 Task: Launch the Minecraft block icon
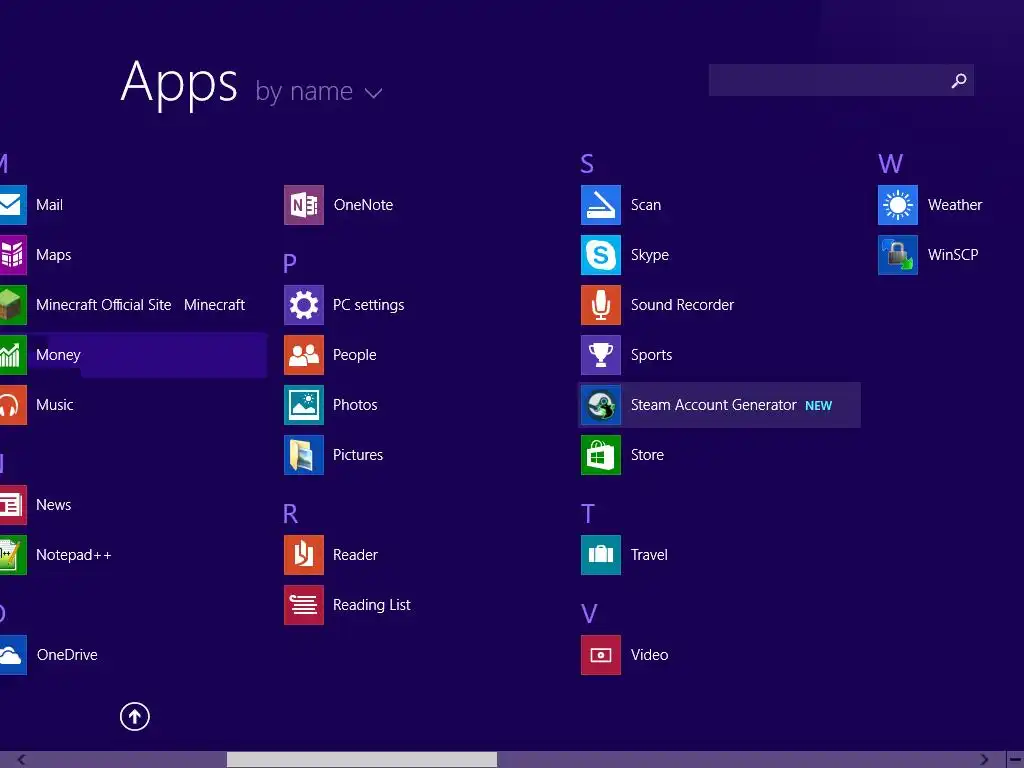click(13, 305)
